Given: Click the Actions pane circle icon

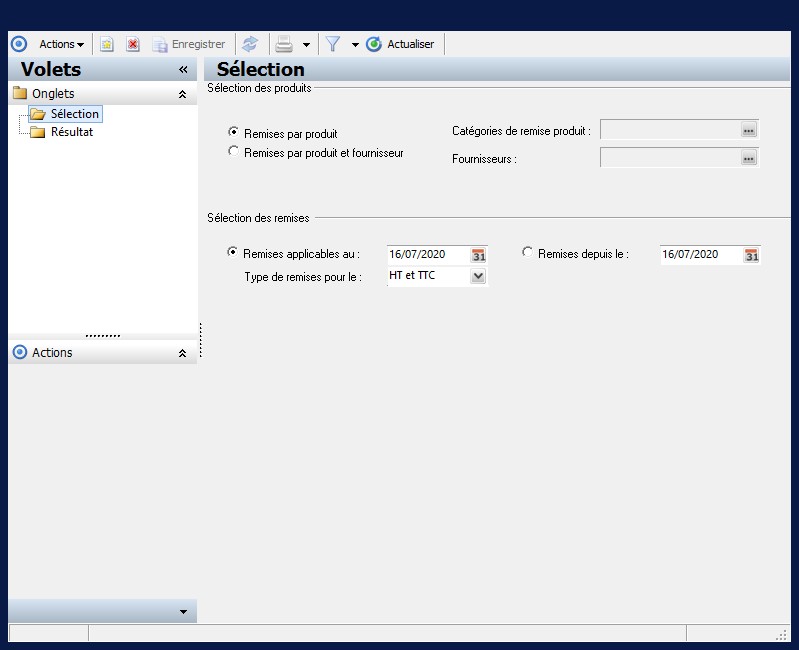Looking at the screenshot, I should [x=20, y=352].
